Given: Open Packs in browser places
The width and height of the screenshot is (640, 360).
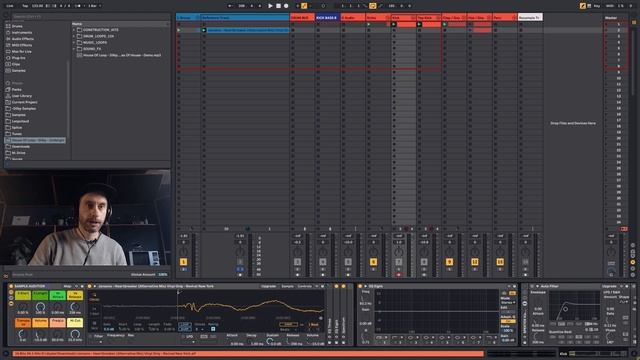Looking at the screenshot, I should pyautogui.click(x=17, y=89).
